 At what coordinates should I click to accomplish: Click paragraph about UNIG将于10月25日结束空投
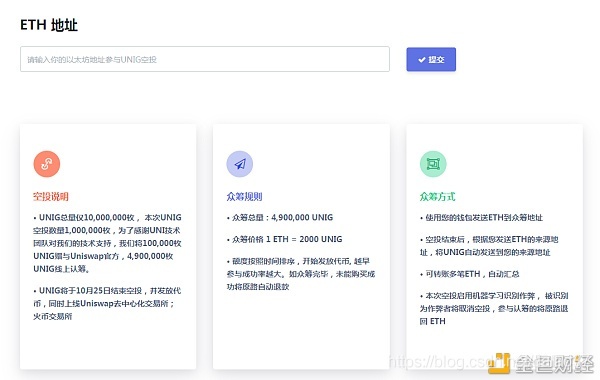pos(107,303)
